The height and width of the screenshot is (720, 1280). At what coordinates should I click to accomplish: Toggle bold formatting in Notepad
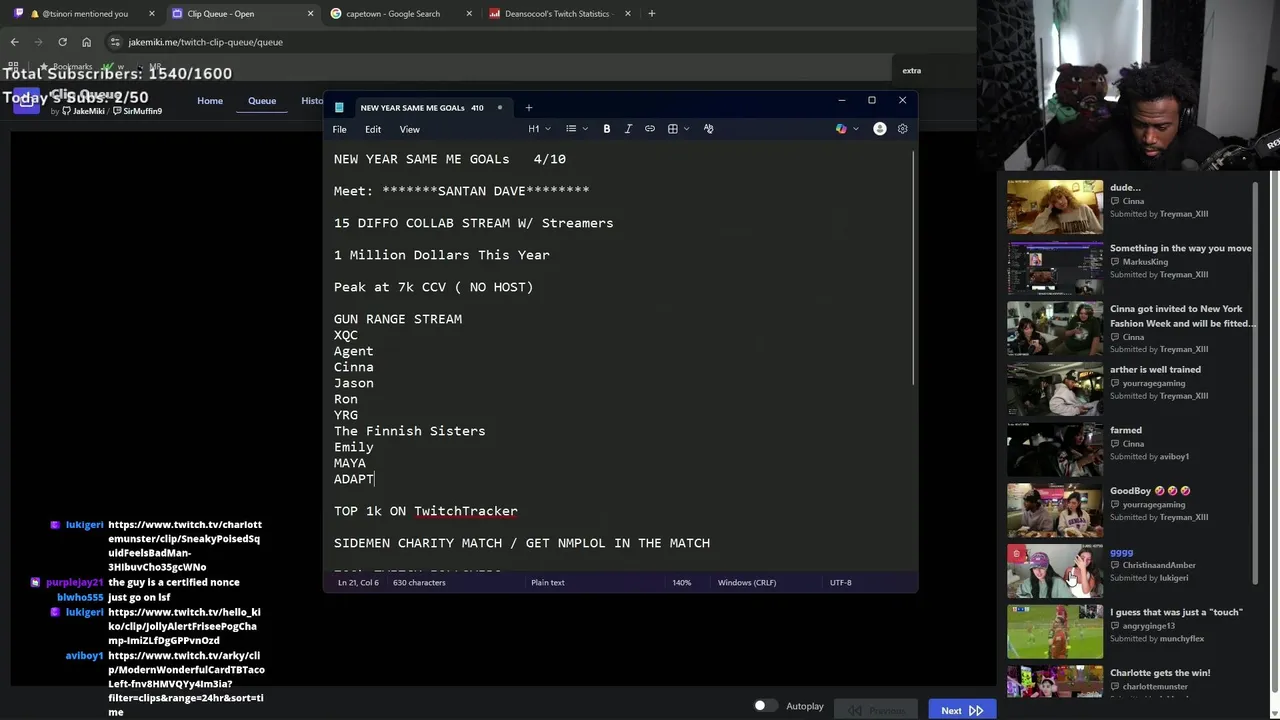tap(607, 129)
